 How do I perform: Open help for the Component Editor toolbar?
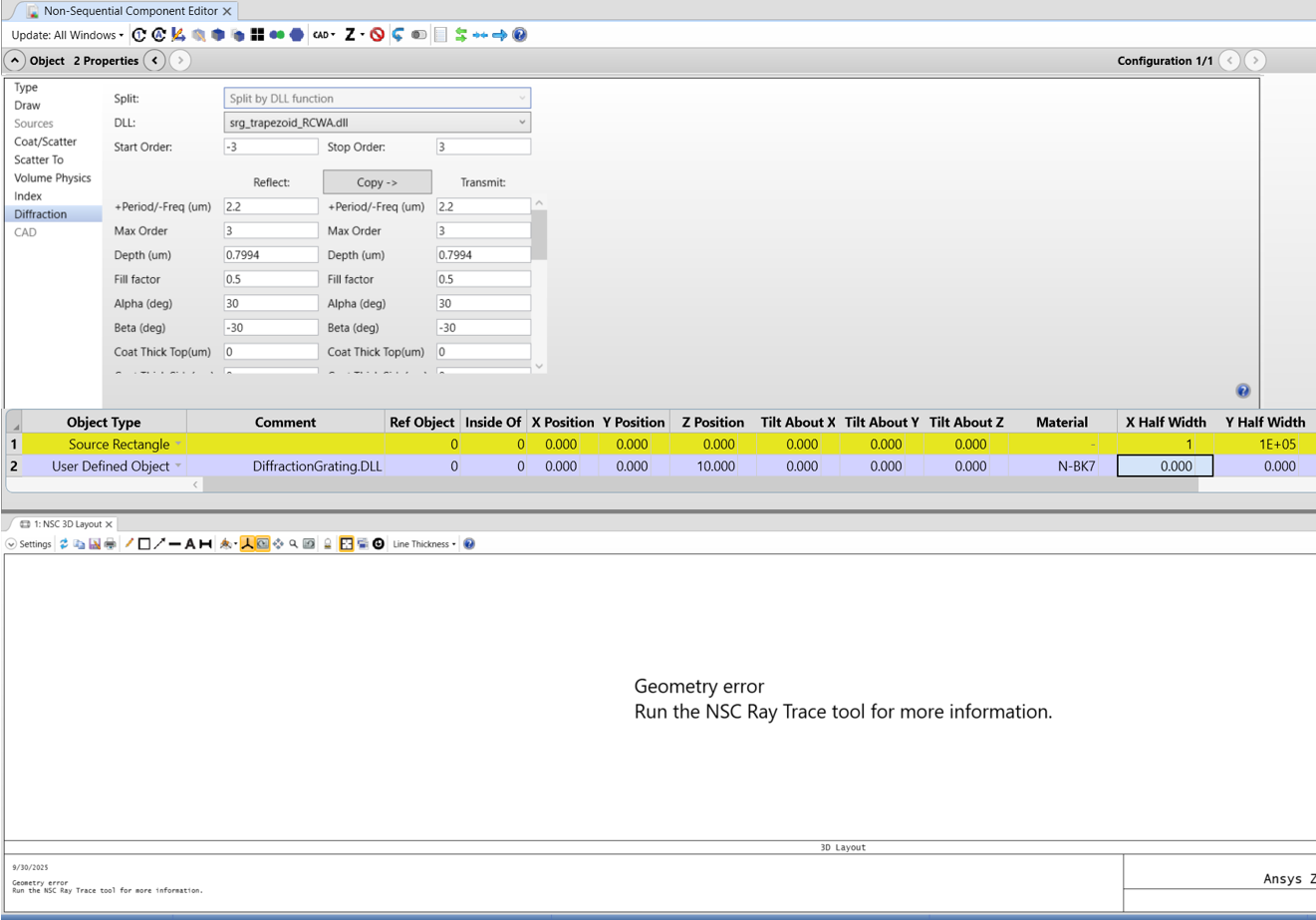pyautogui.click(x=520, y=35)
